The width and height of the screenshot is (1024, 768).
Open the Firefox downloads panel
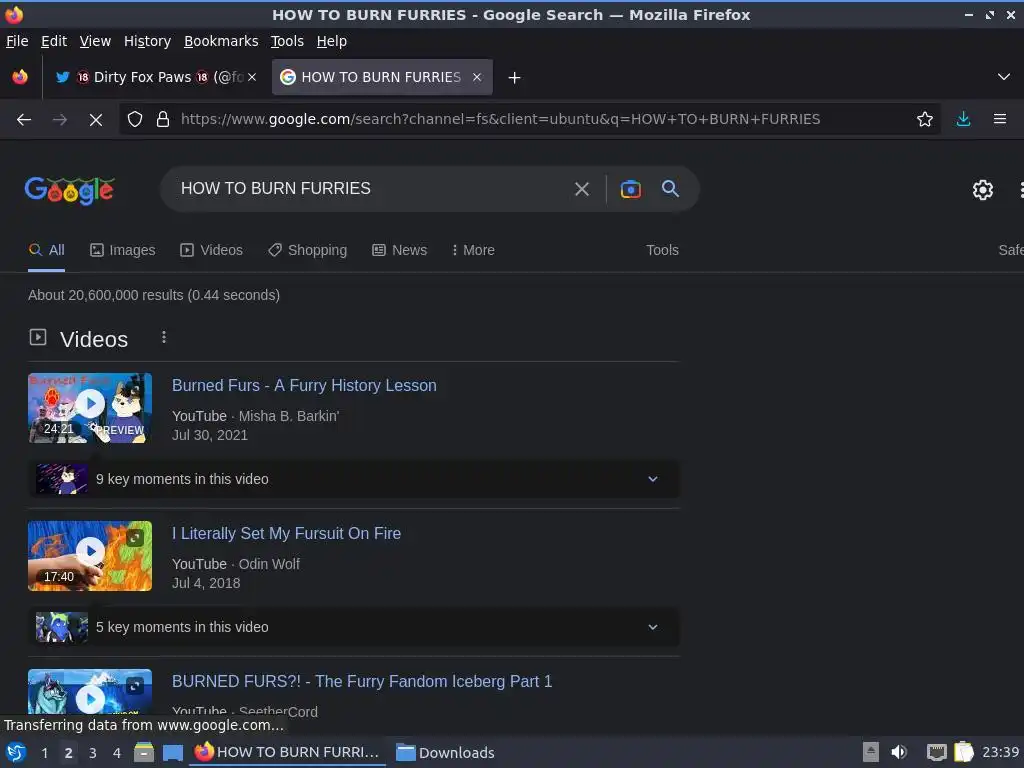pos(963,119)
